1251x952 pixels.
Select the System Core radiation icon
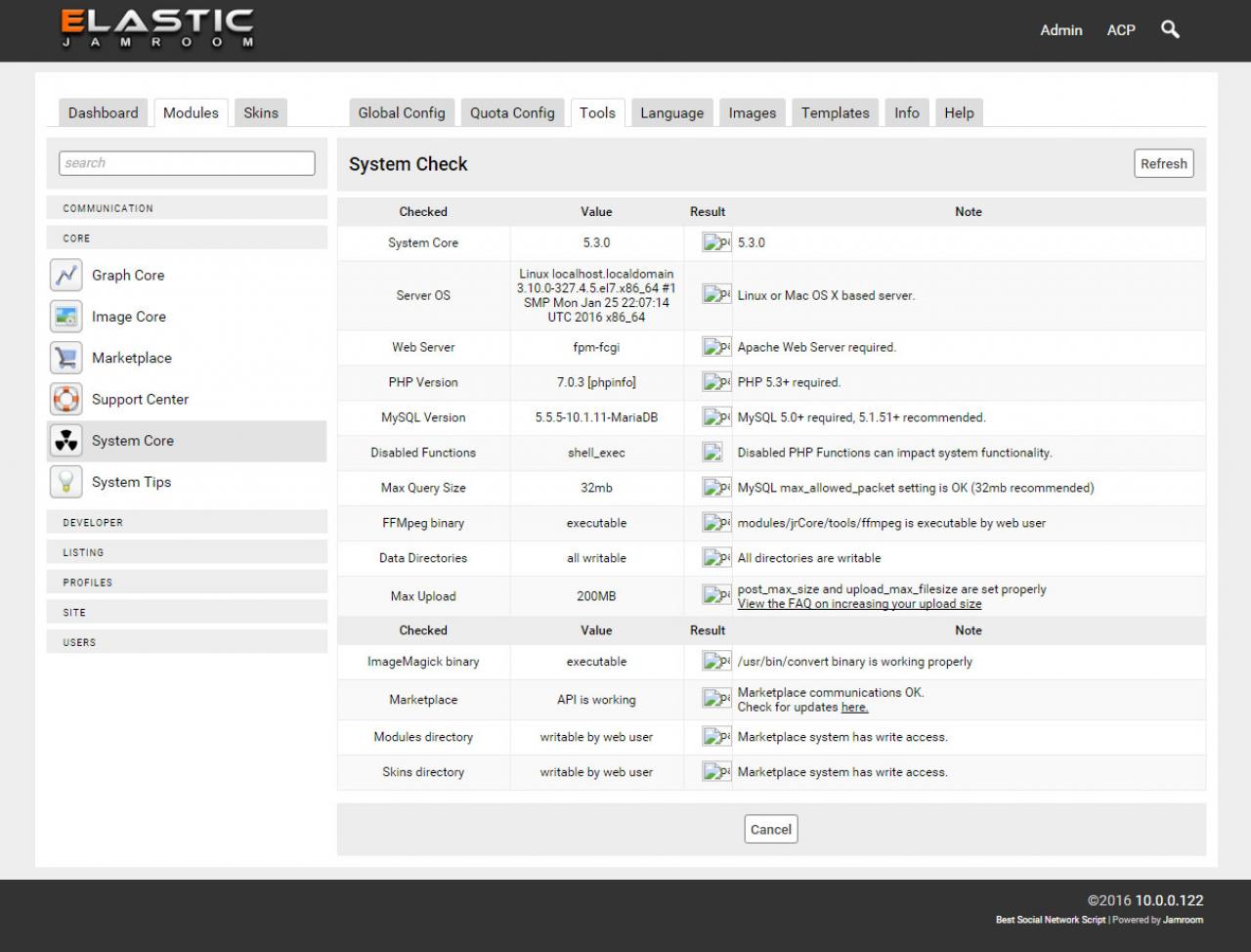(x=65, y=441)
